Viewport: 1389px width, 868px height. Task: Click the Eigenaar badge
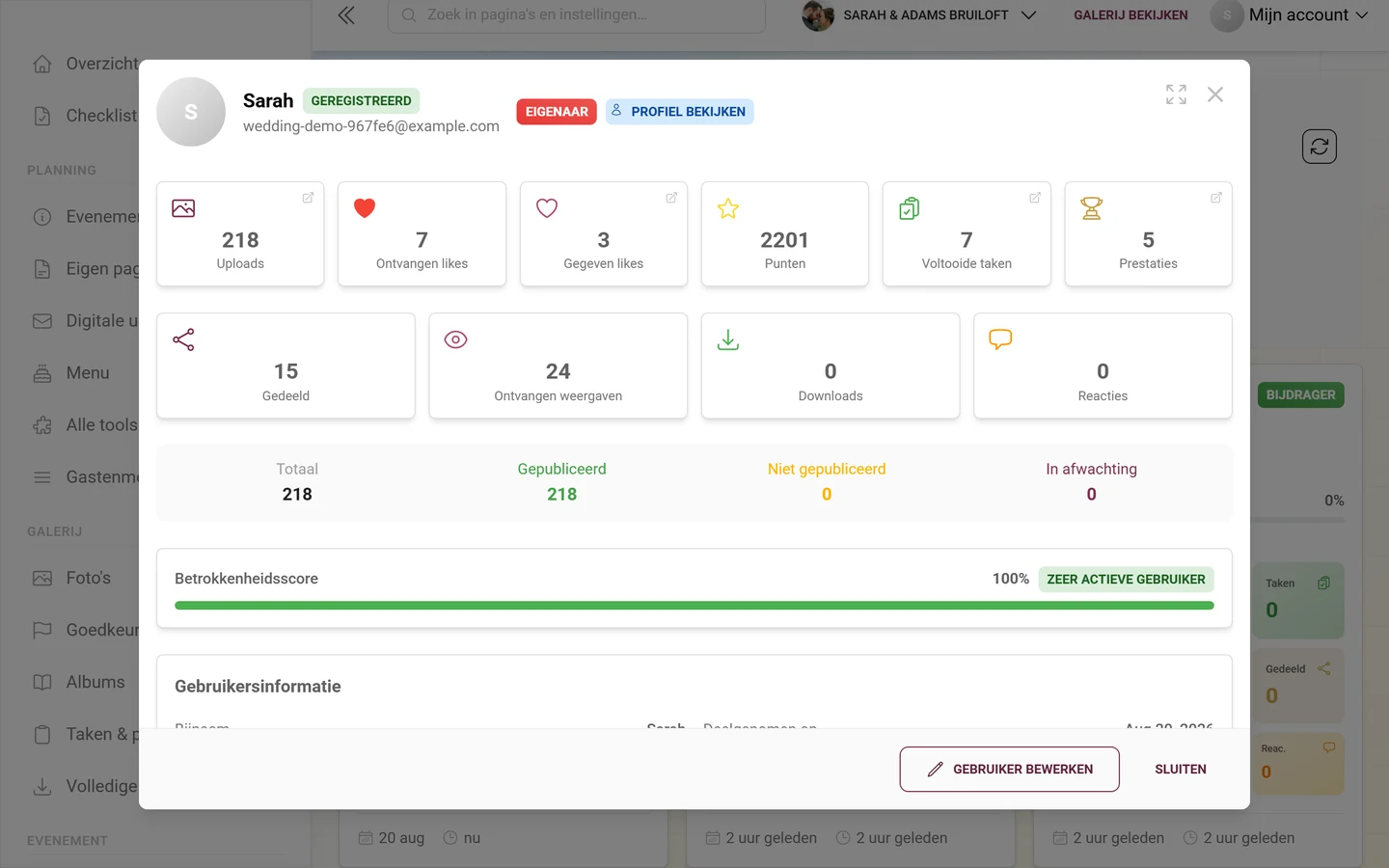point(557,112)
